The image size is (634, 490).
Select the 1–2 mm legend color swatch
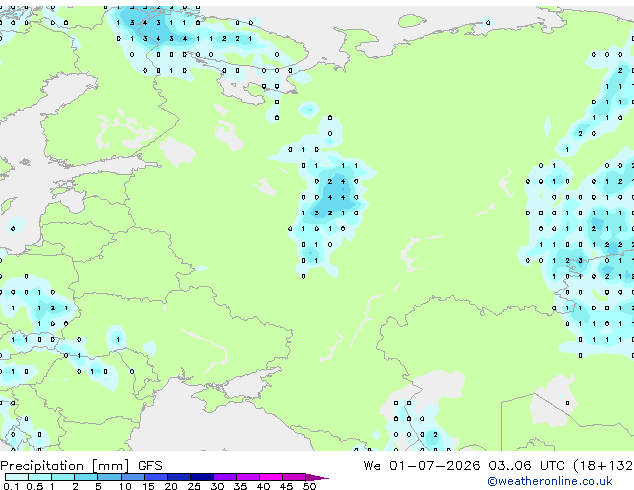pyautogui.click(x=63, y=477)
